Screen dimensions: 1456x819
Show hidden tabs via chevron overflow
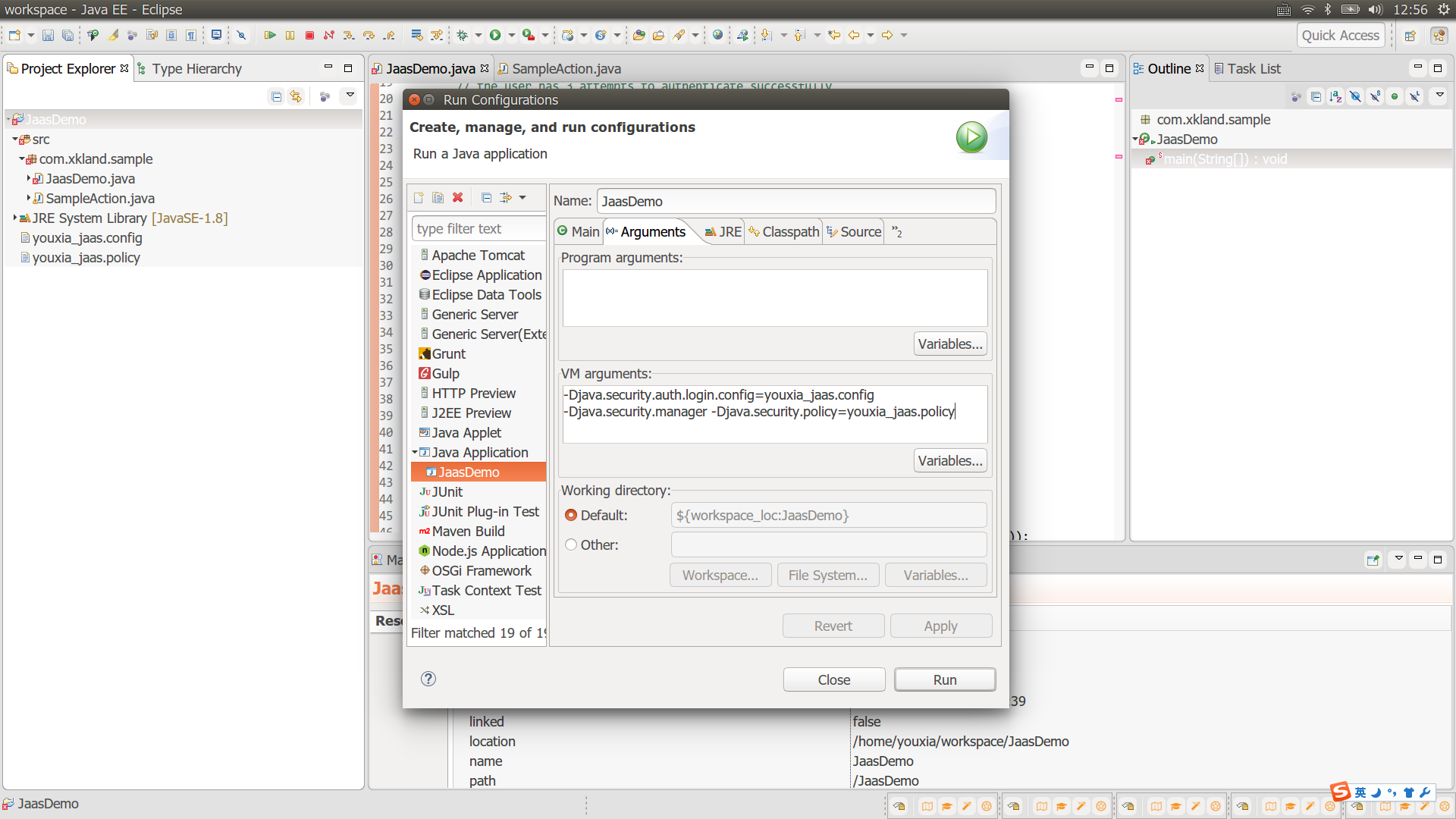[897, 232]
